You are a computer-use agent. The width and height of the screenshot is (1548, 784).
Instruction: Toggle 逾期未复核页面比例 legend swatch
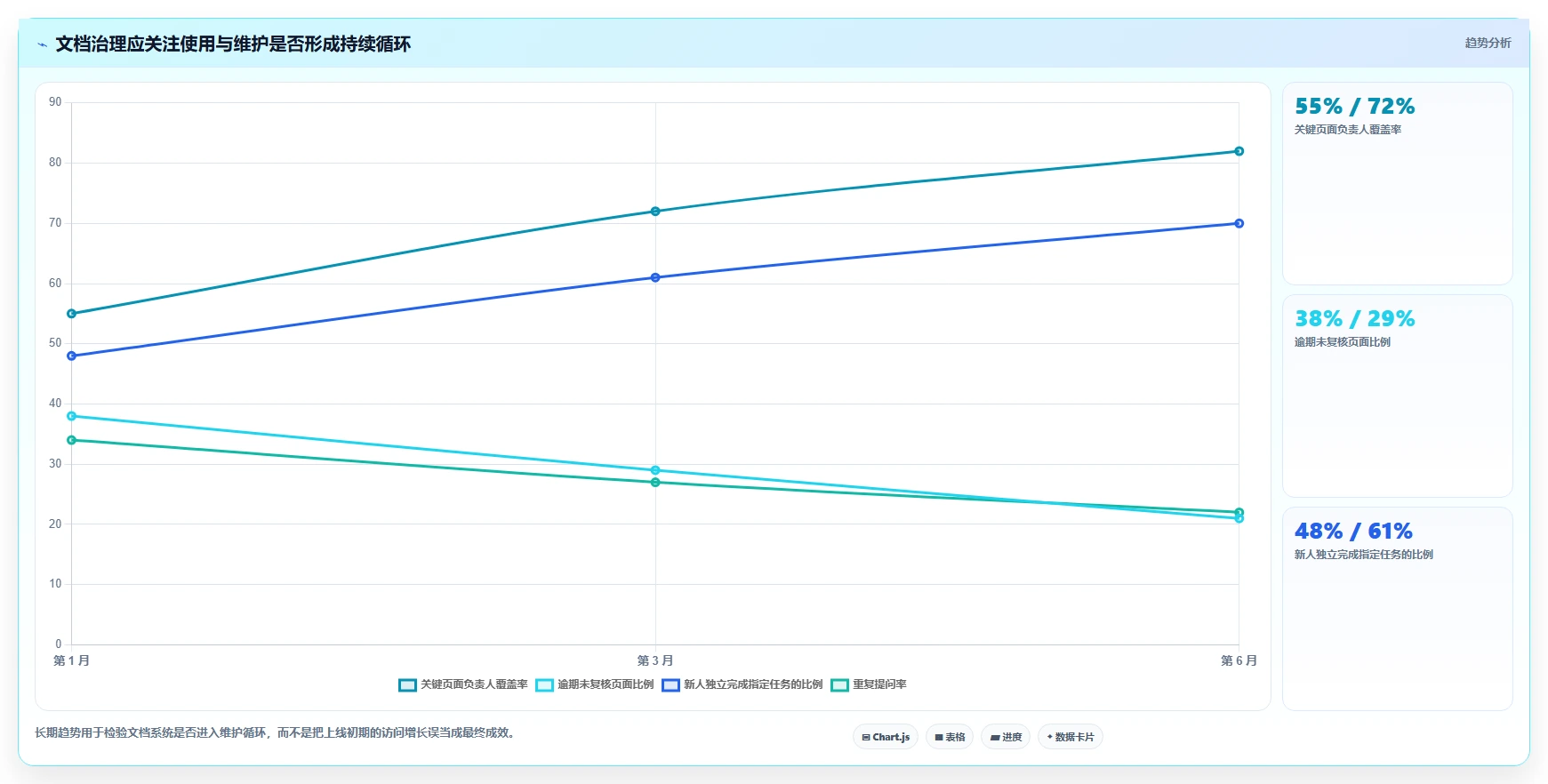(544, 684)
